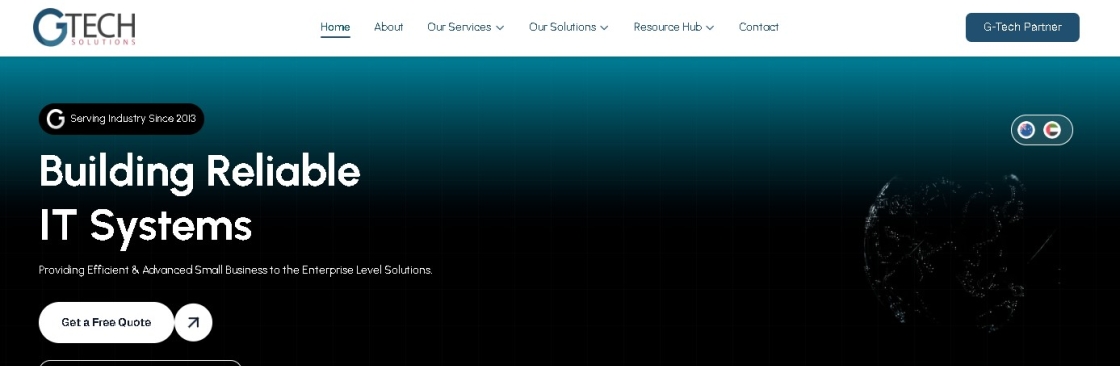Click the 'Serving Industry Since 2013' text
This screenshot has height=366, width=1120.
[133, 119]
